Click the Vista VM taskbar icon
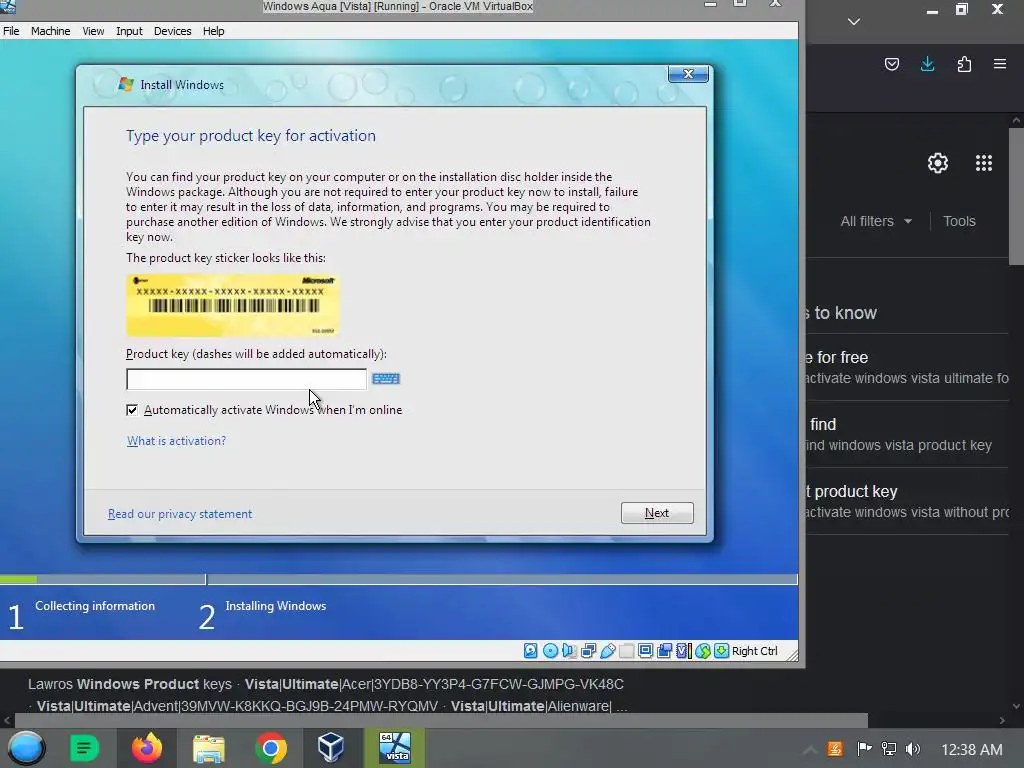Image resolution: width=1024 pixels, height=768 pixels. point(394,748)
